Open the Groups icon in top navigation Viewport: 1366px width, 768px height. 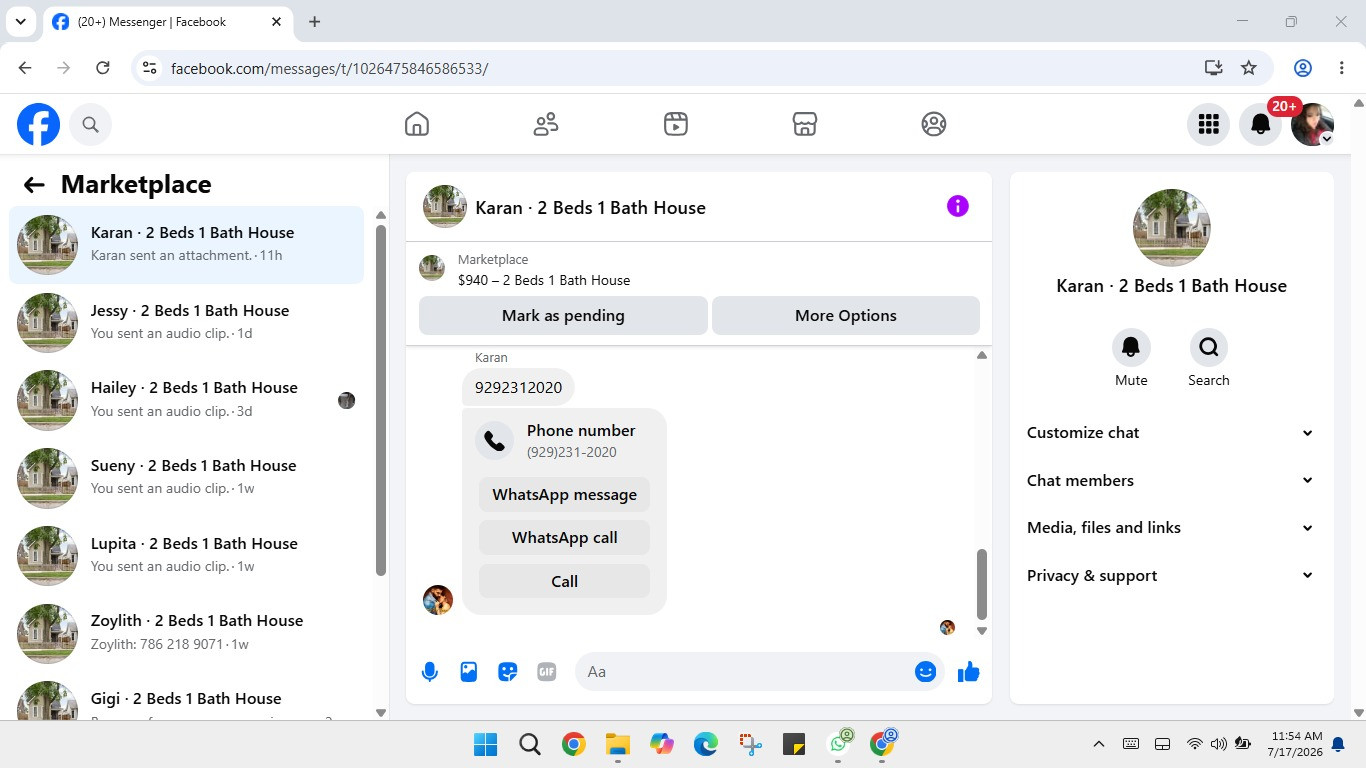tap(934, 124)
